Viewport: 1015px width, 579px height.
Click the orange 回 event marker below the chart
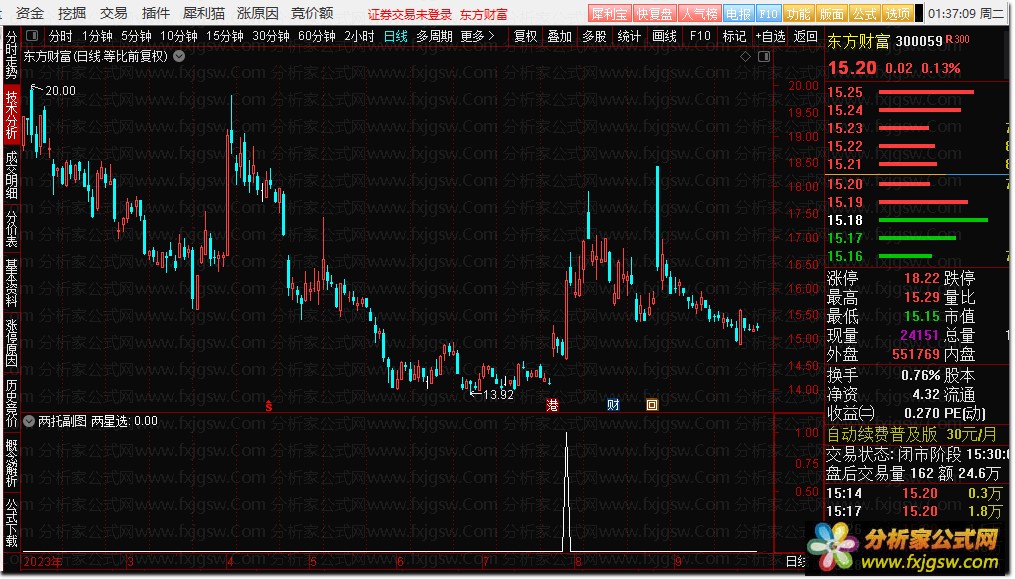[x=652, y=405]
